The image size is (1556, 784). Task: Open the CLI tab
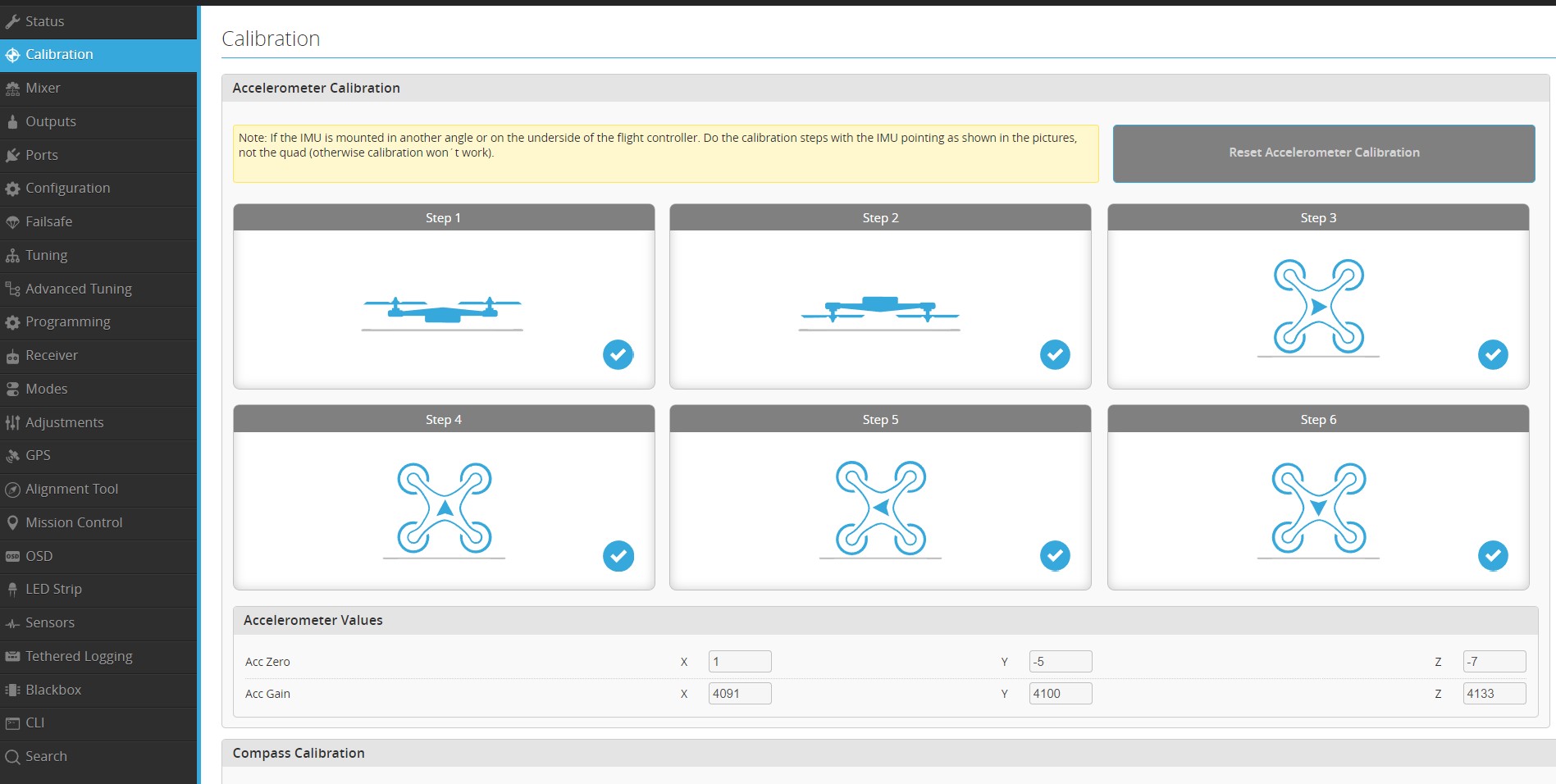pos(34,722)
